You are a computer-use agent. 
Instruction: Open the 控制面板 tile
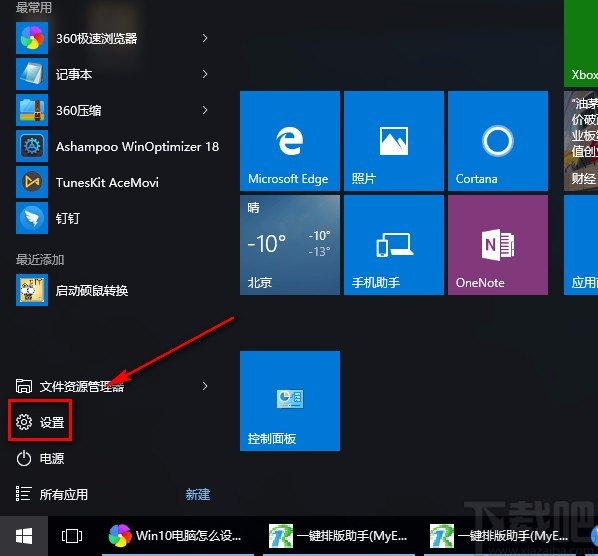[x=290, y=401]
